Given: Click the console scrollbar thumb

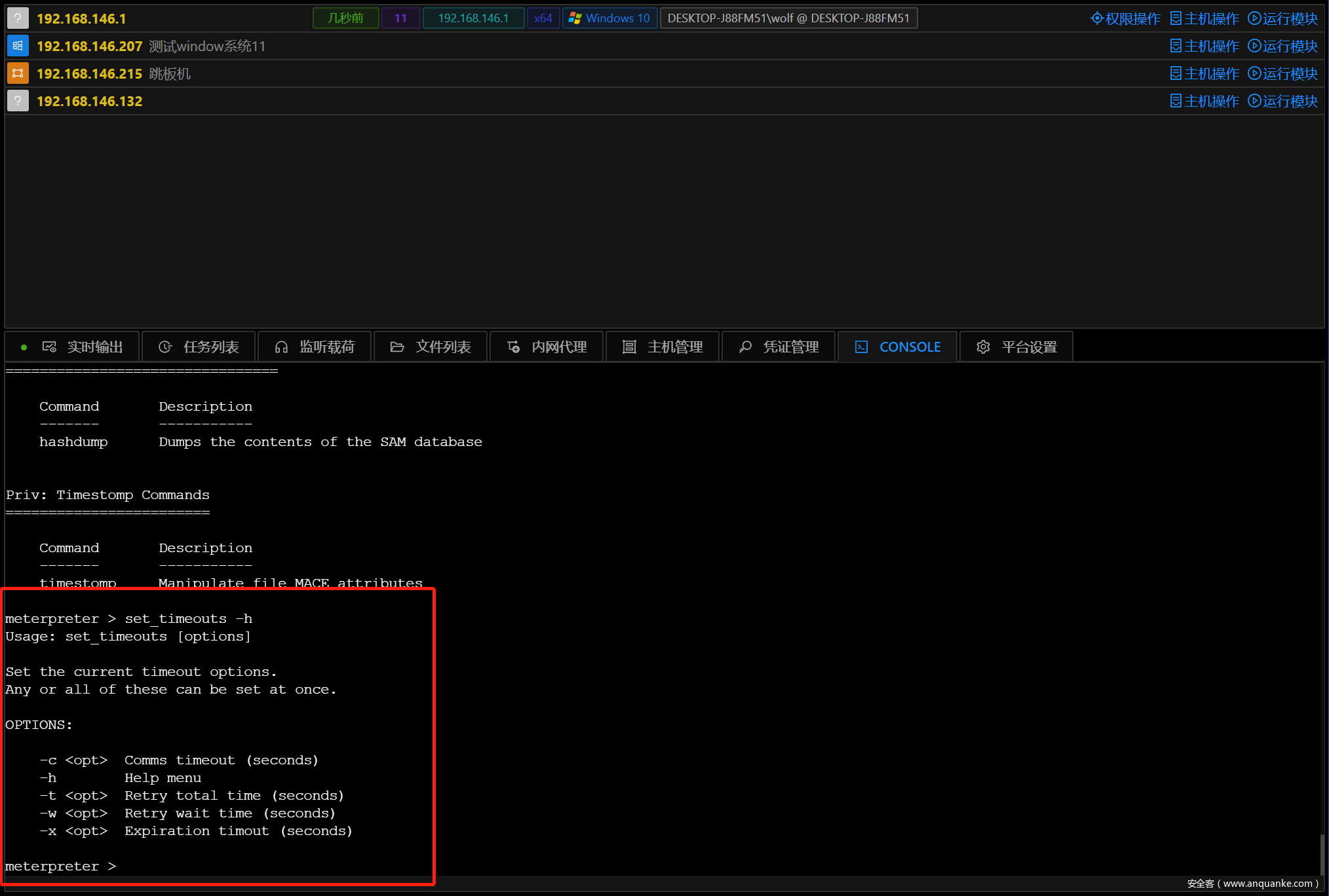Looking at the screenshot, I should point(1322,853).
